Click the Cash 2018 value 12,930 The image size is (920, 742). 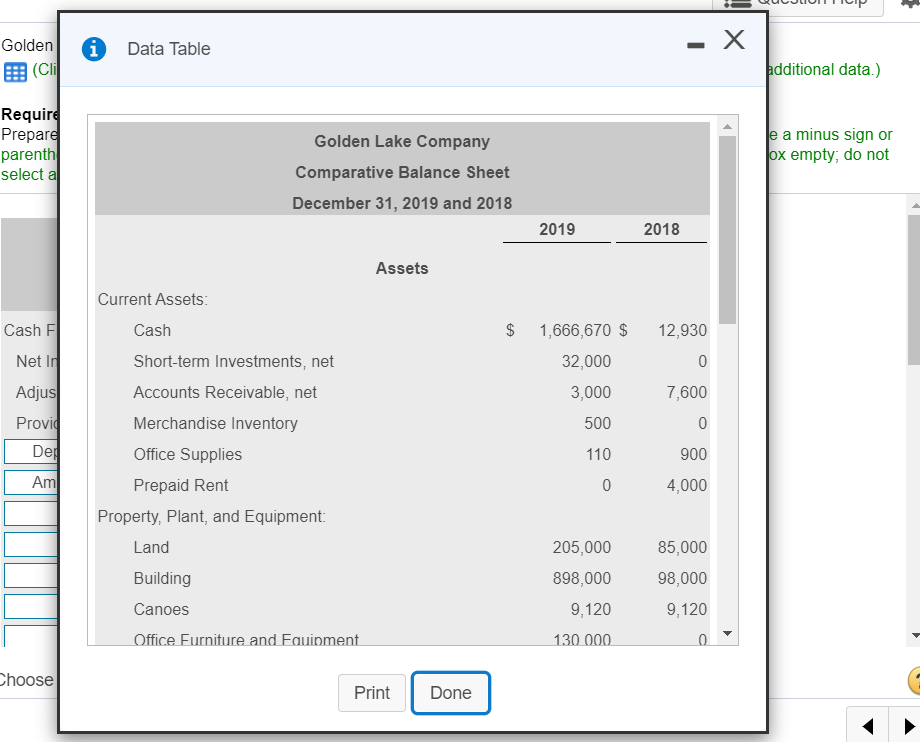click(682, 330)
